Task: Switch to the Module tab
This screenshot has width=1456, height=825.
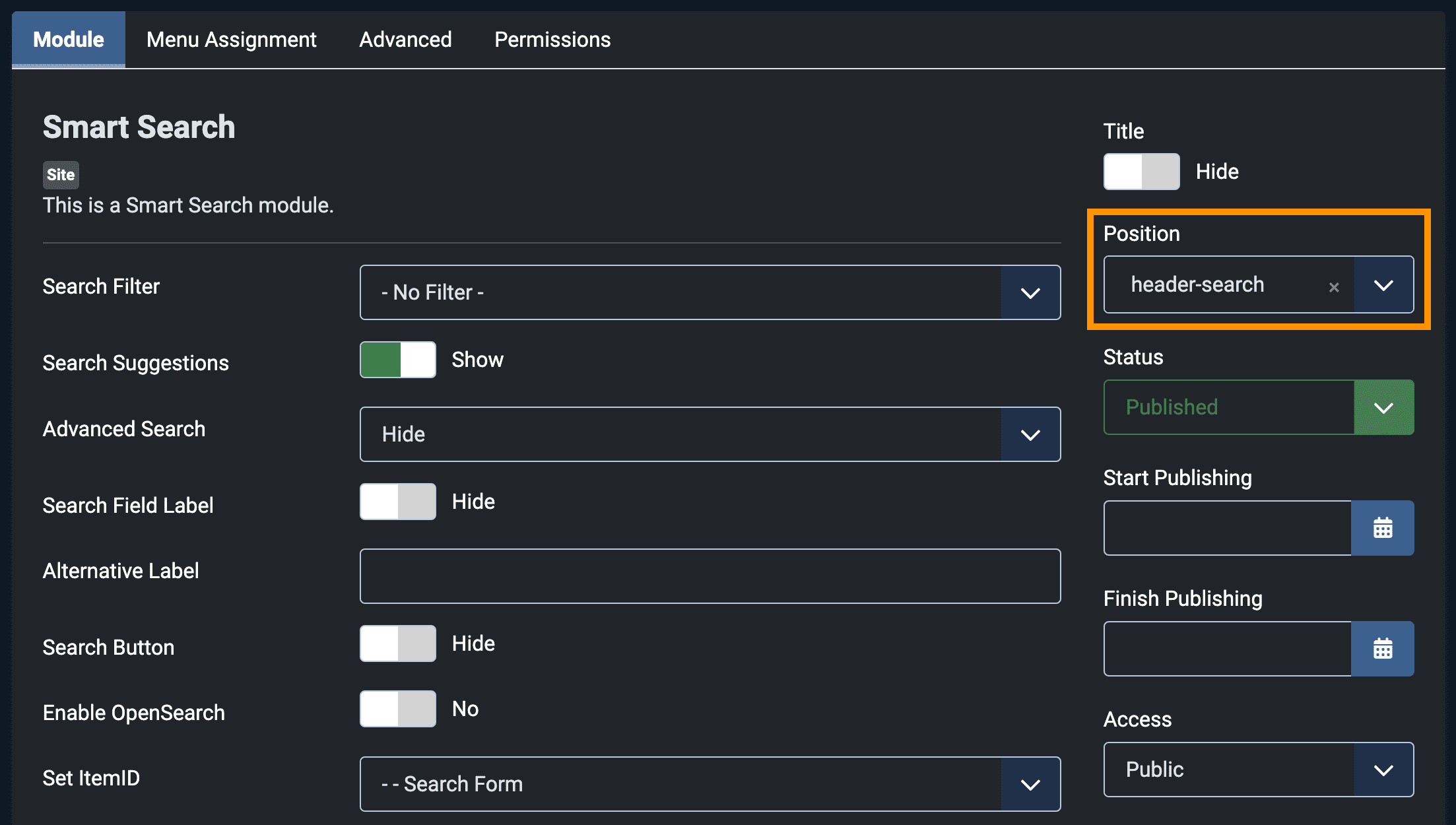Action: pos(69,40)
